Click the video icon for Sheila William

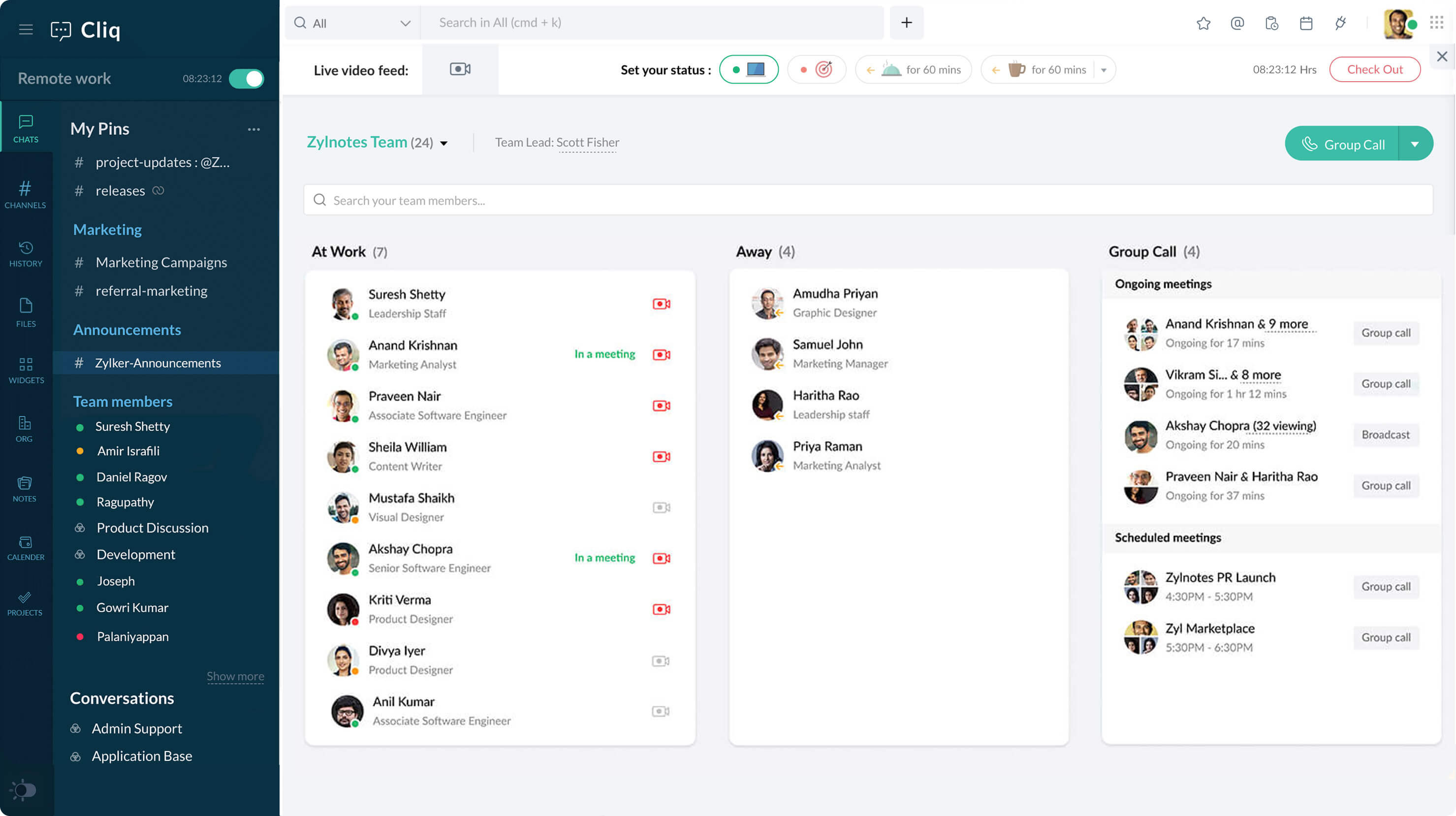(x=662, y=456)
